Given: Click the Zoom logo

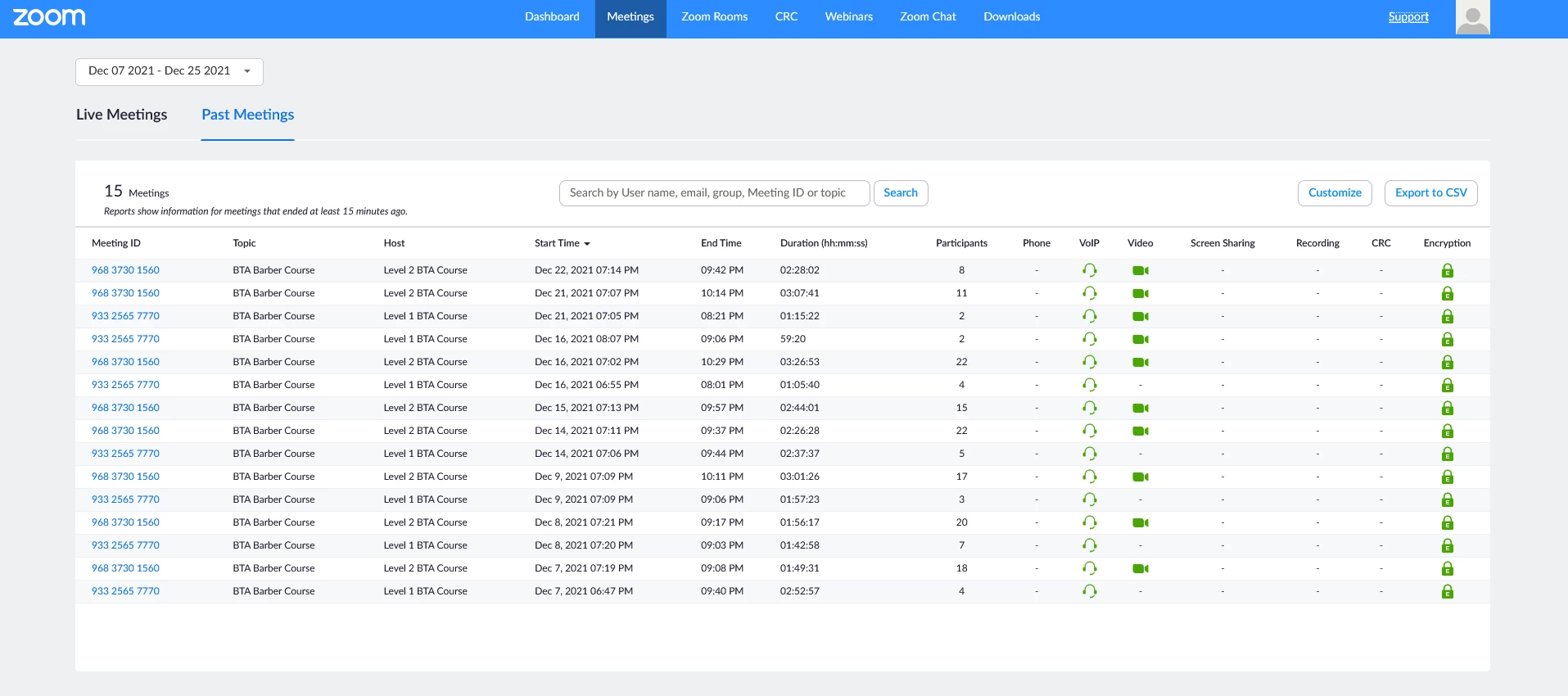Looking at the screenshot, I should point(49,17).
